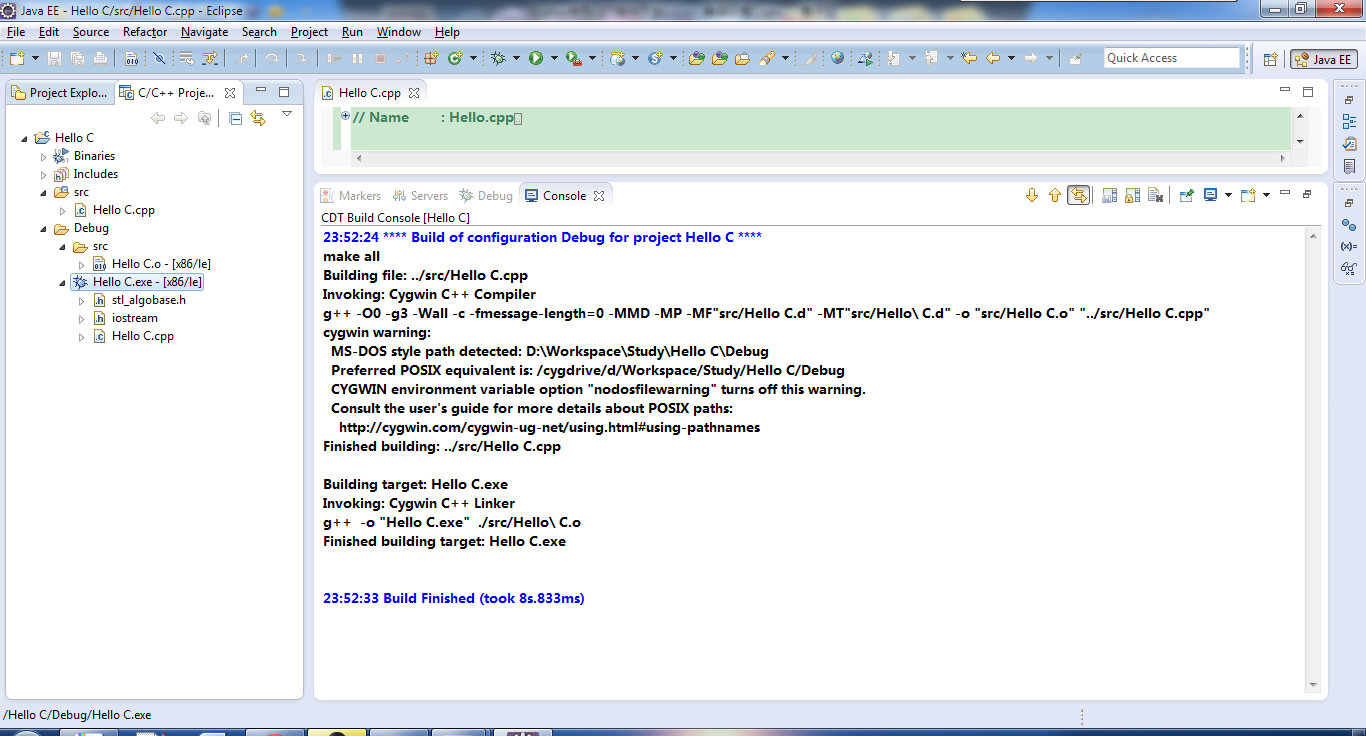Close the Console view tab
Viewport: 1366px width, 736px height.
click(x=599, y=196)
